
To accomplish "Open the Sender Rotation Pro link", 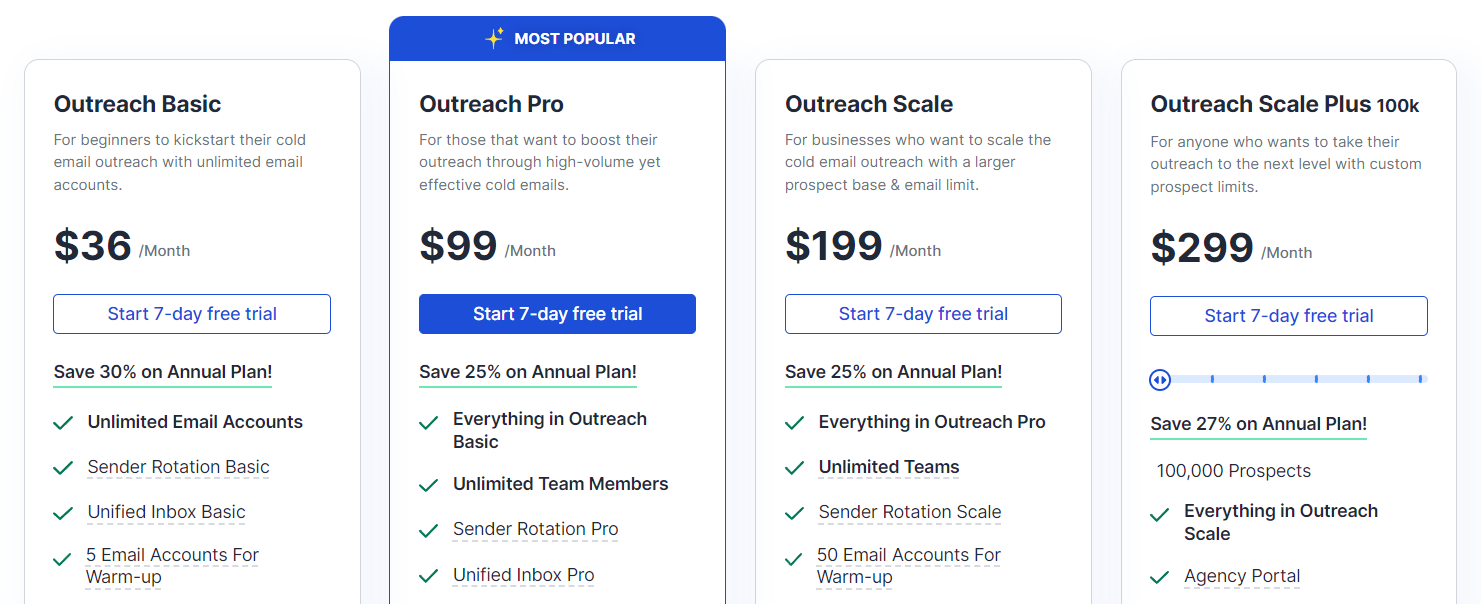I will 535,529.
